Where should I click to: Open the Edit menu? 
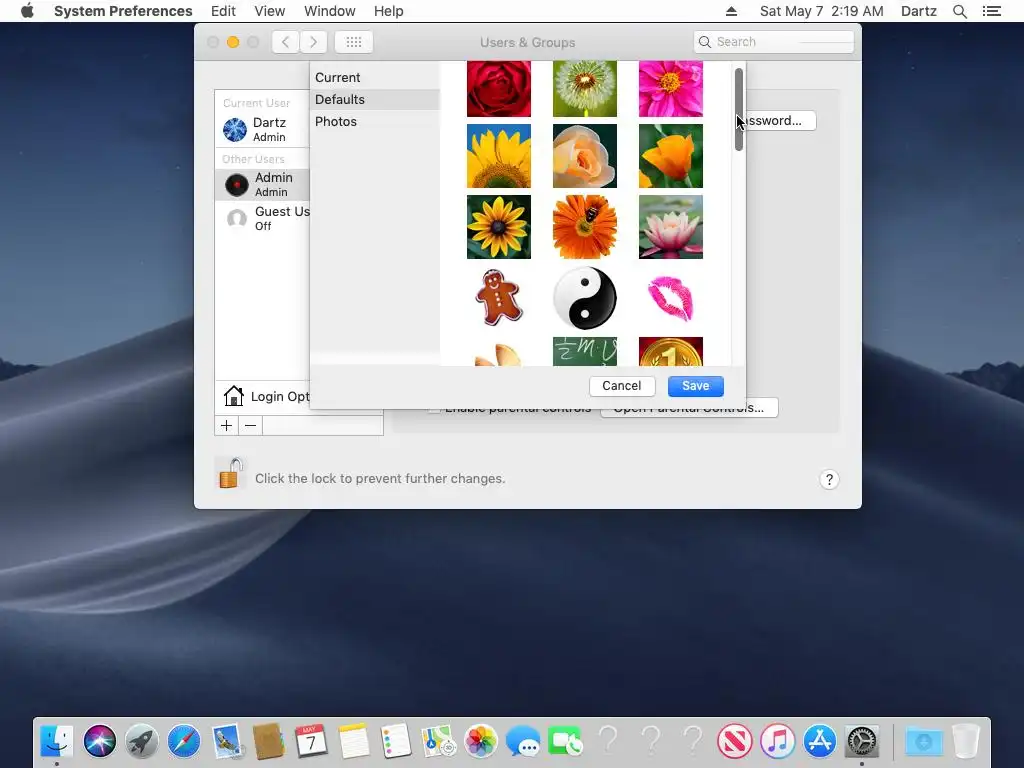223,11
